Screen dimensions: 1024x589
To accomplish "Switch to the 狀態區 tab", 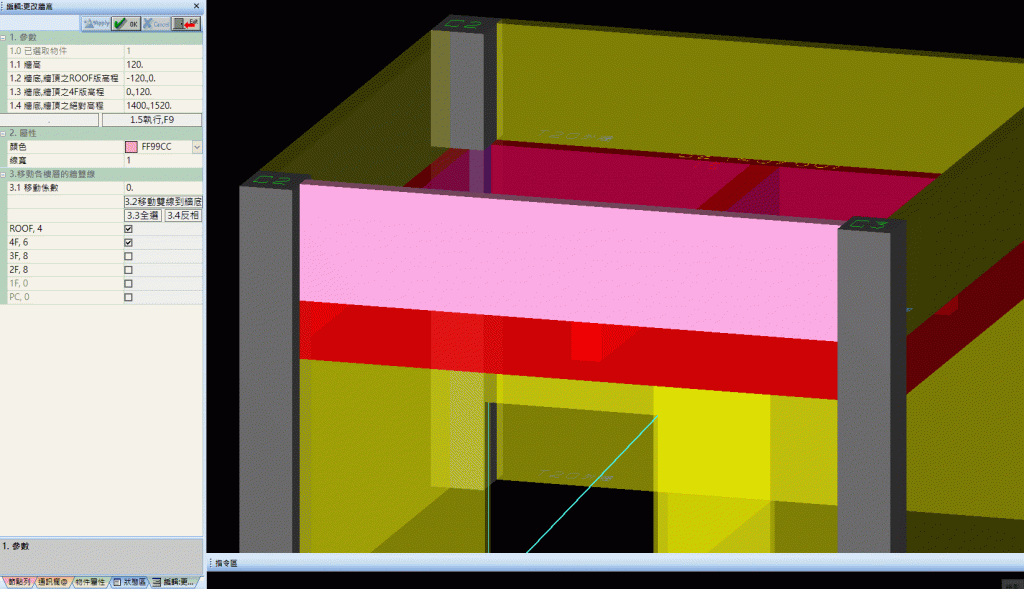I will 130,582.
